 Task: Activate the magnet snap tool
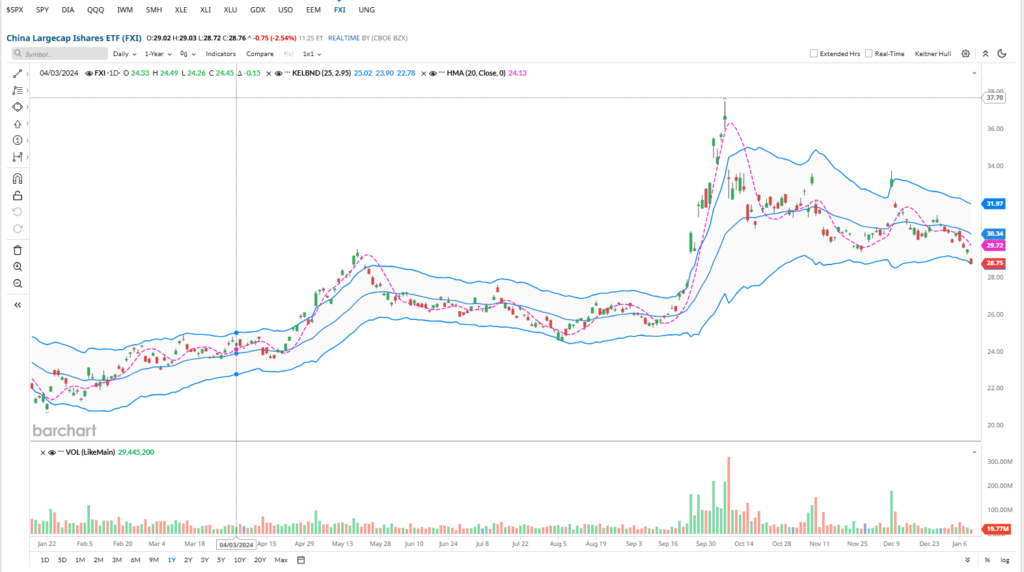tap(17, 179)
